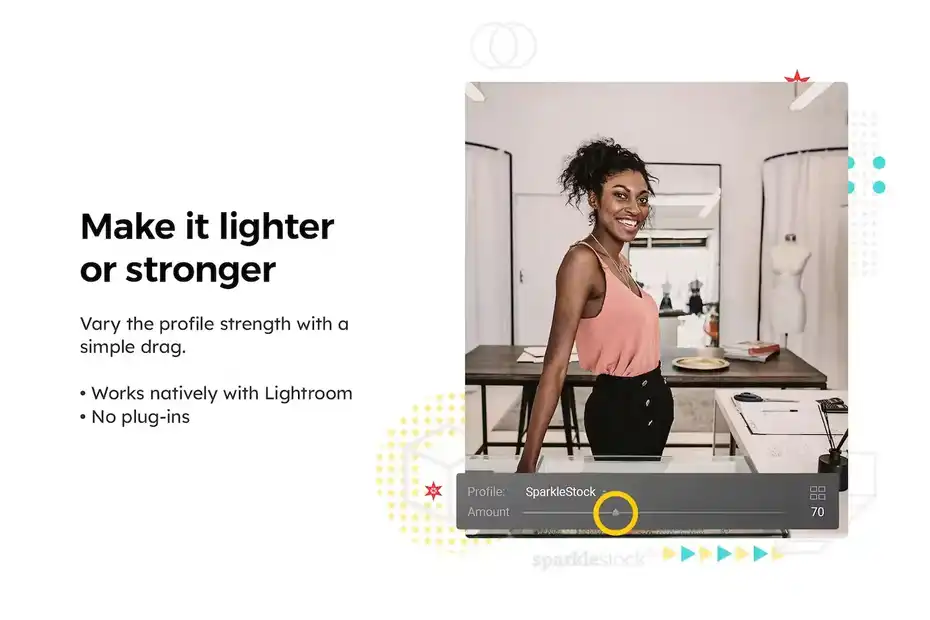Click the sparklestock watermark logo

(x=588, y=559)
